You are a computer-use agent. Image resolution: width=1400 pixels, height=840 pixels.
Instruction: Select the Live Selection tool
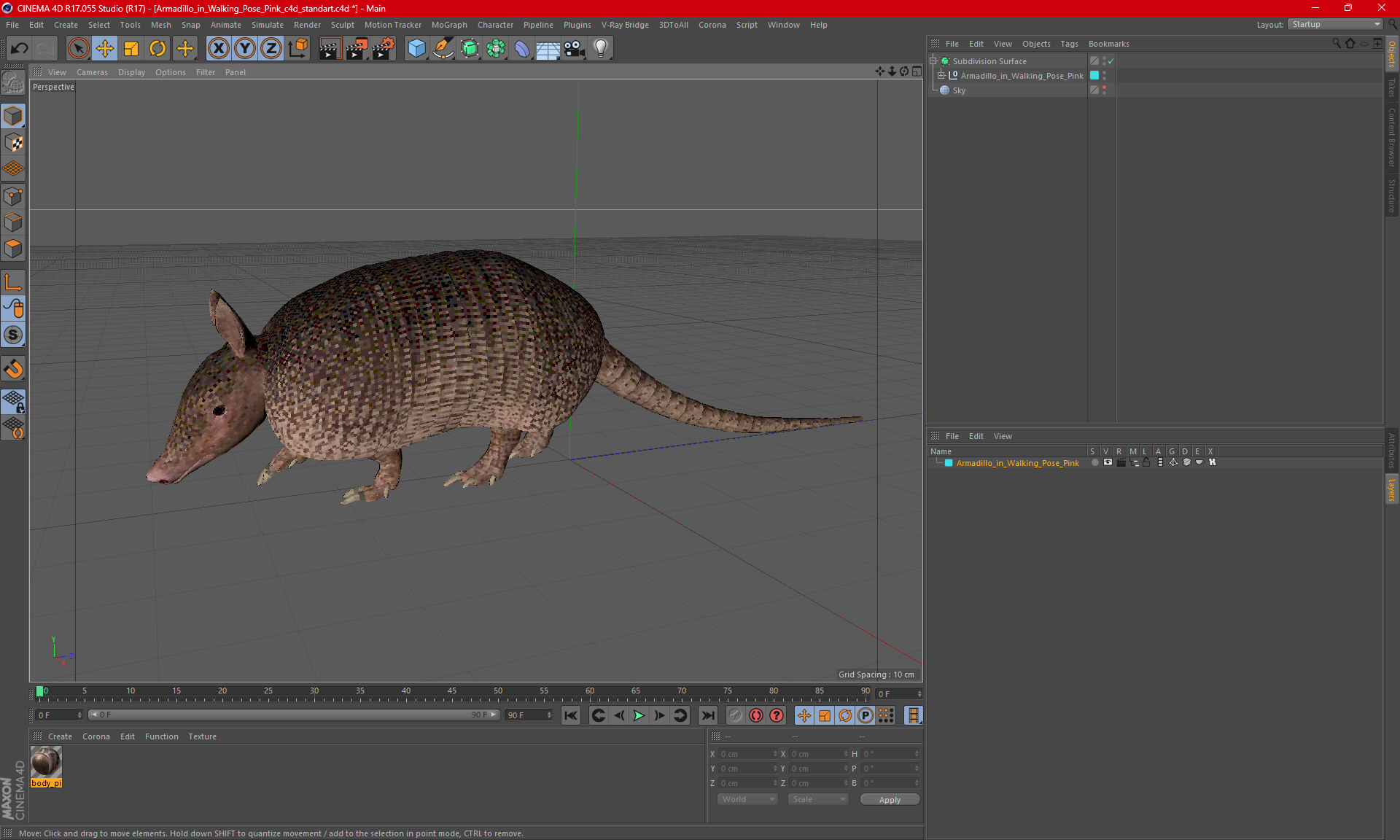tap(78, 49)
